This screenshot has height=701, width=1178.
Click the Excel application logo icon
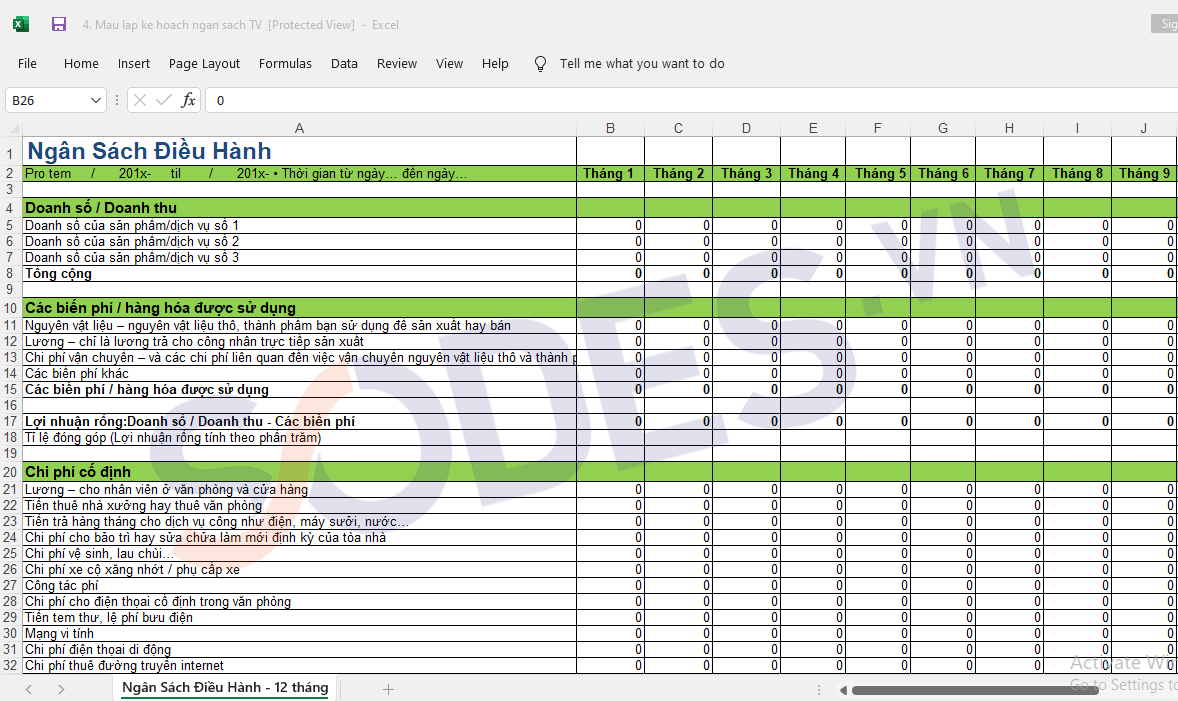[x=21, y=24]
